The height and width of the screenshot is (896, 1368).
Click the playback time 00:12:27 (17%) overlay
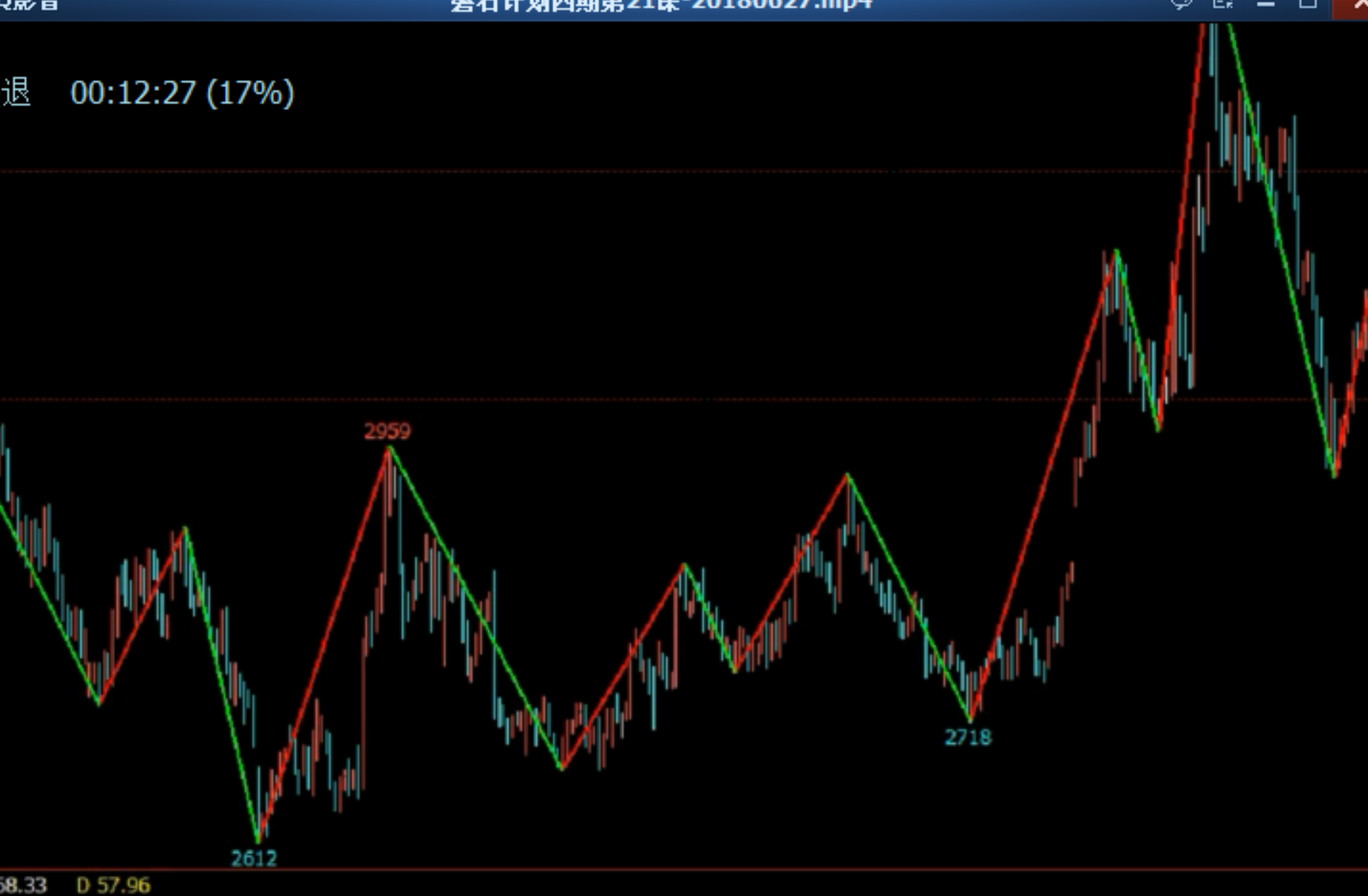pos(182,93)
